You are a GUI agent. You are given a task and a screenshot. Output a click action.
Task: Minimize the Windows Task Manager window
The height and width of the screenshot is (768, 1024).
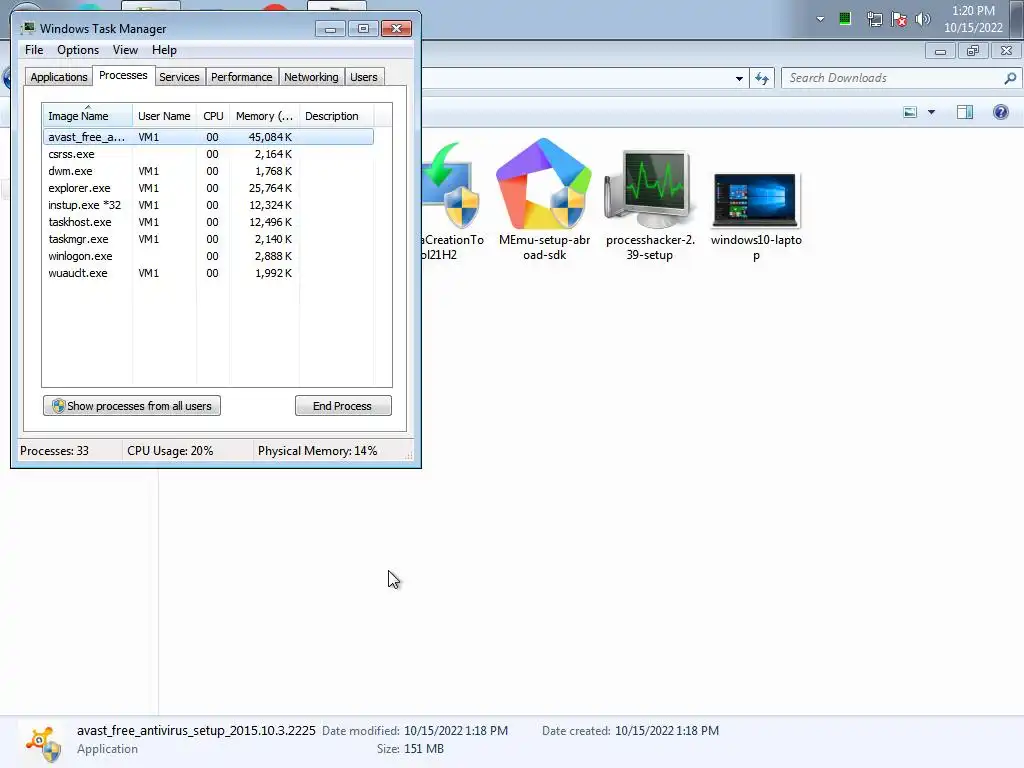point(330,29)
